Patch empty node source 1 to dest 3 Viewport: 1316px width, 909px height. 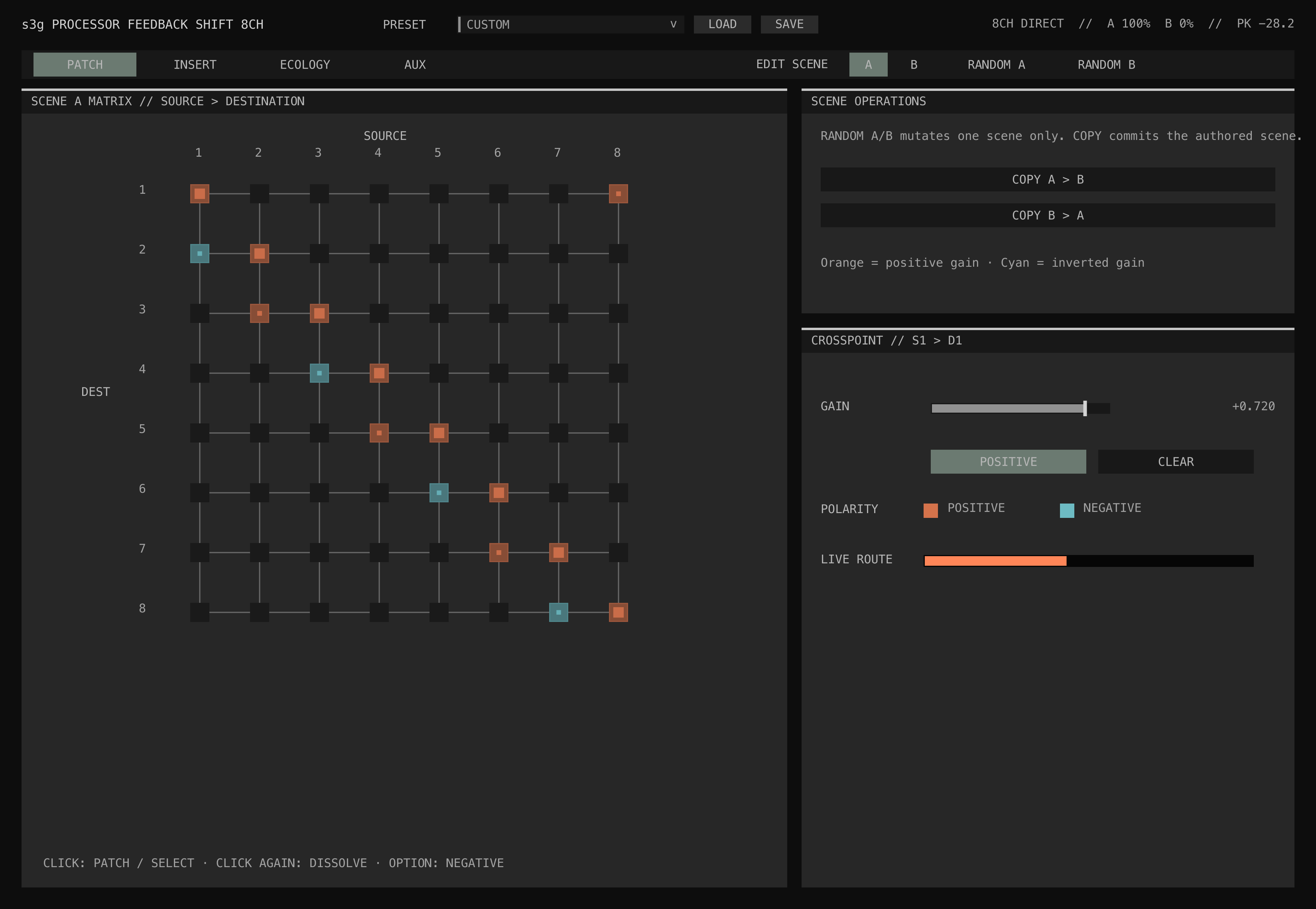(x=199, y=313)
